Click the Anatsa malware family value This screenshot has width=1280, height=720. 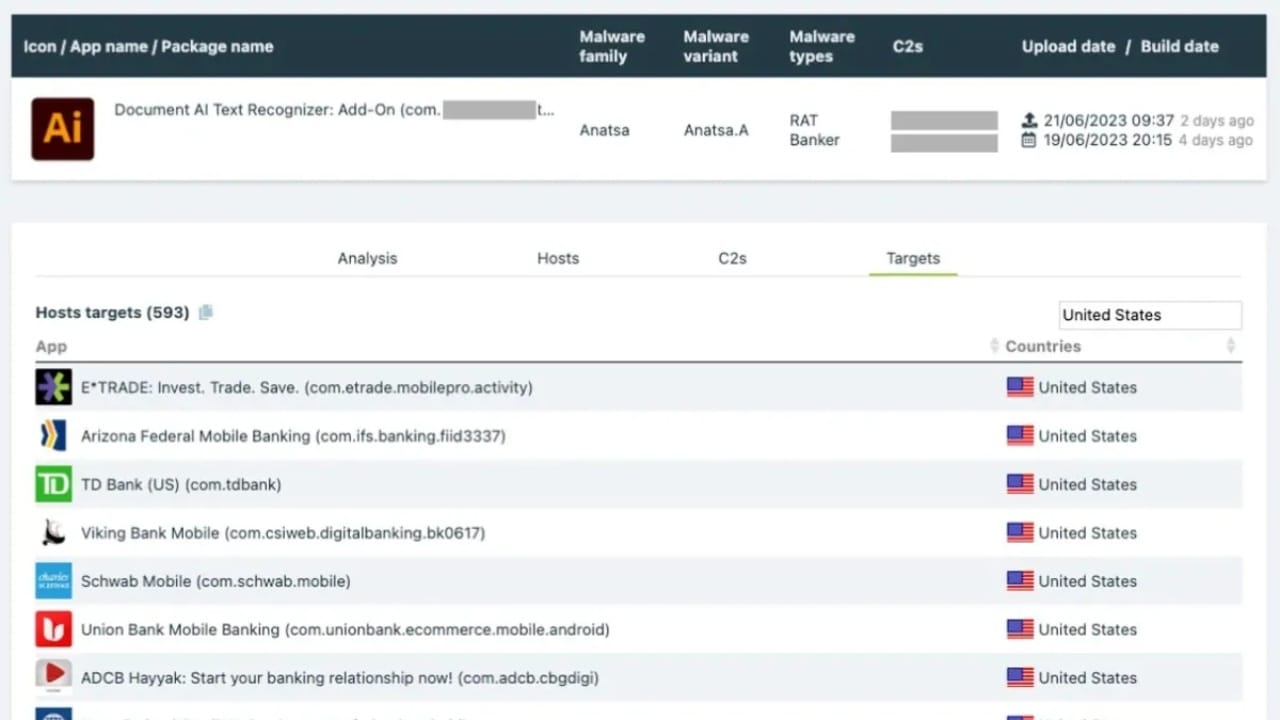[x=604, y=130]
